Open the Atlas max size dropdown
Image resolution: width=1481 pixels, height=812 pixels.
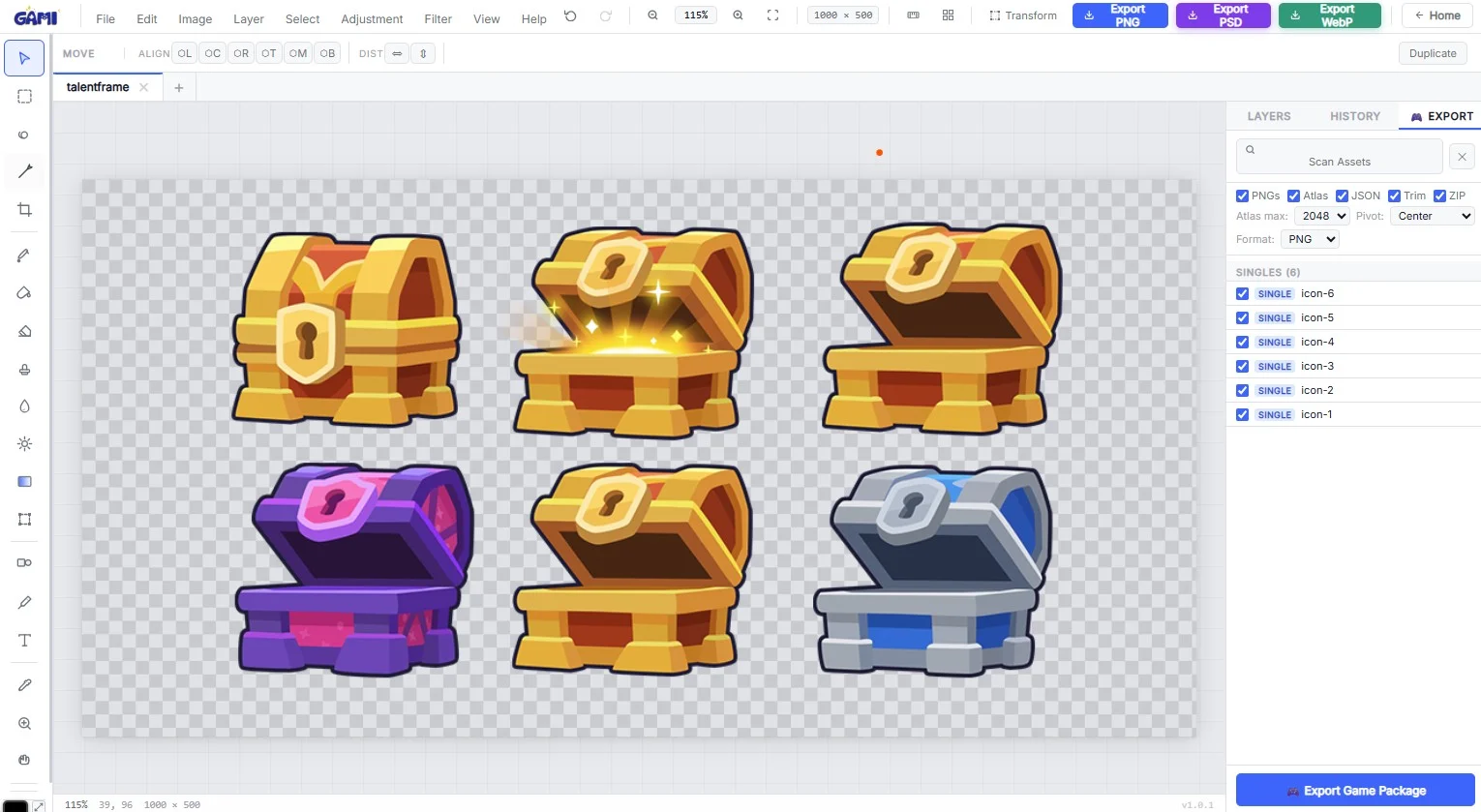coord(1321,216)
